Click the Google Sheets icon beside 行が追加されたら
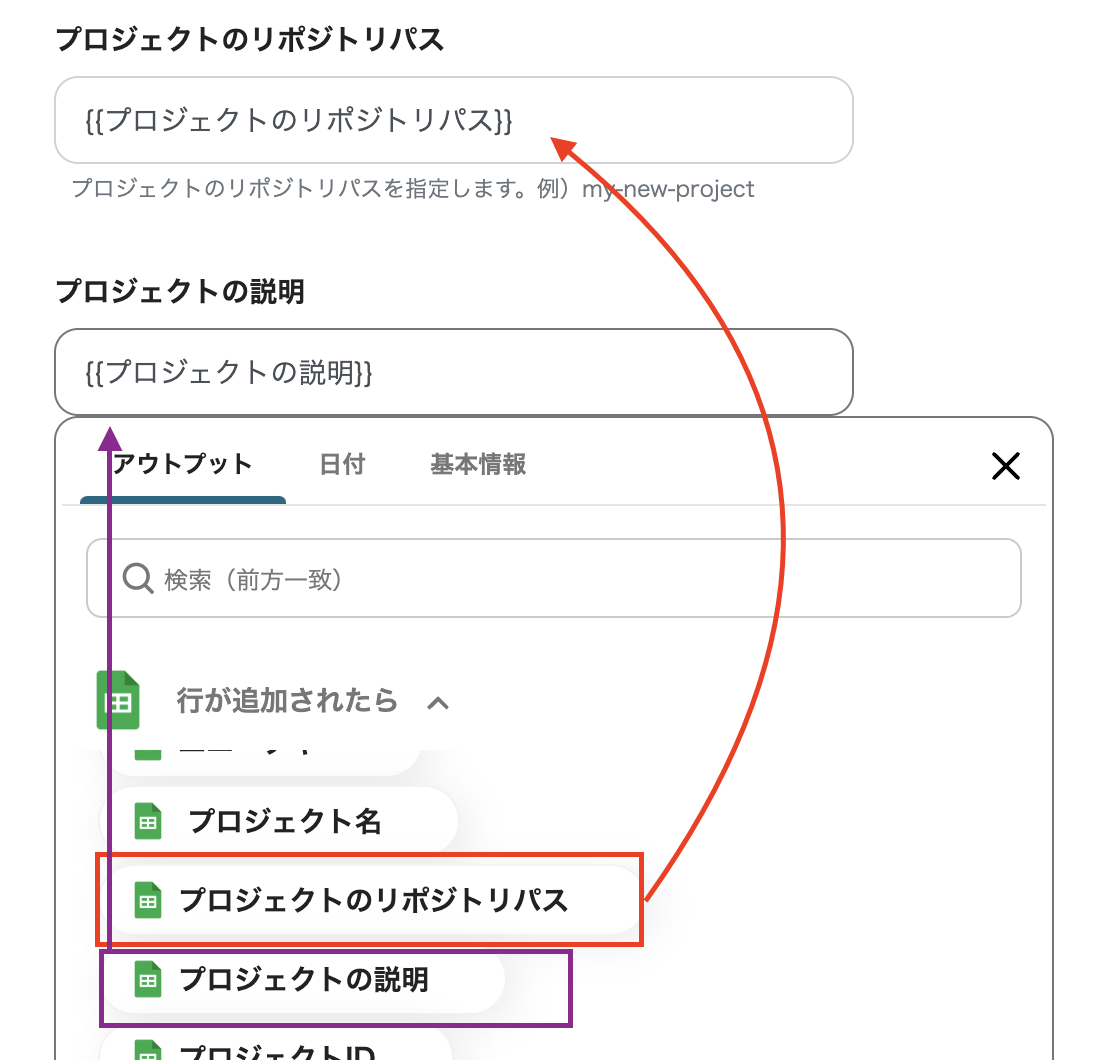1112x1060 pixels. 118,700
